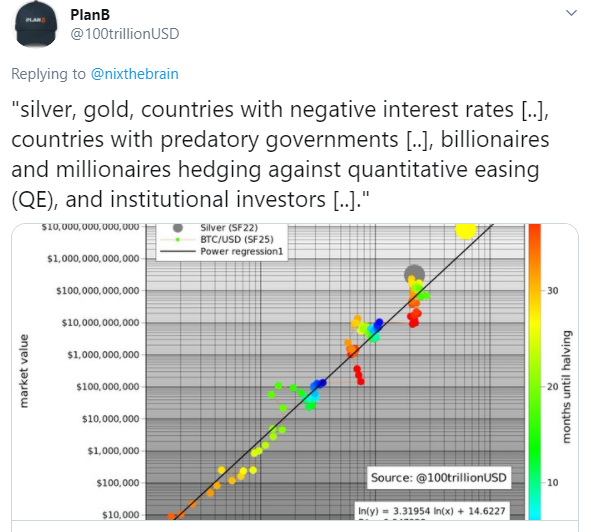Viewport: 591px width, 532px height.
Task: Click the tweet's quoted text body
Action: coord(280,154)
